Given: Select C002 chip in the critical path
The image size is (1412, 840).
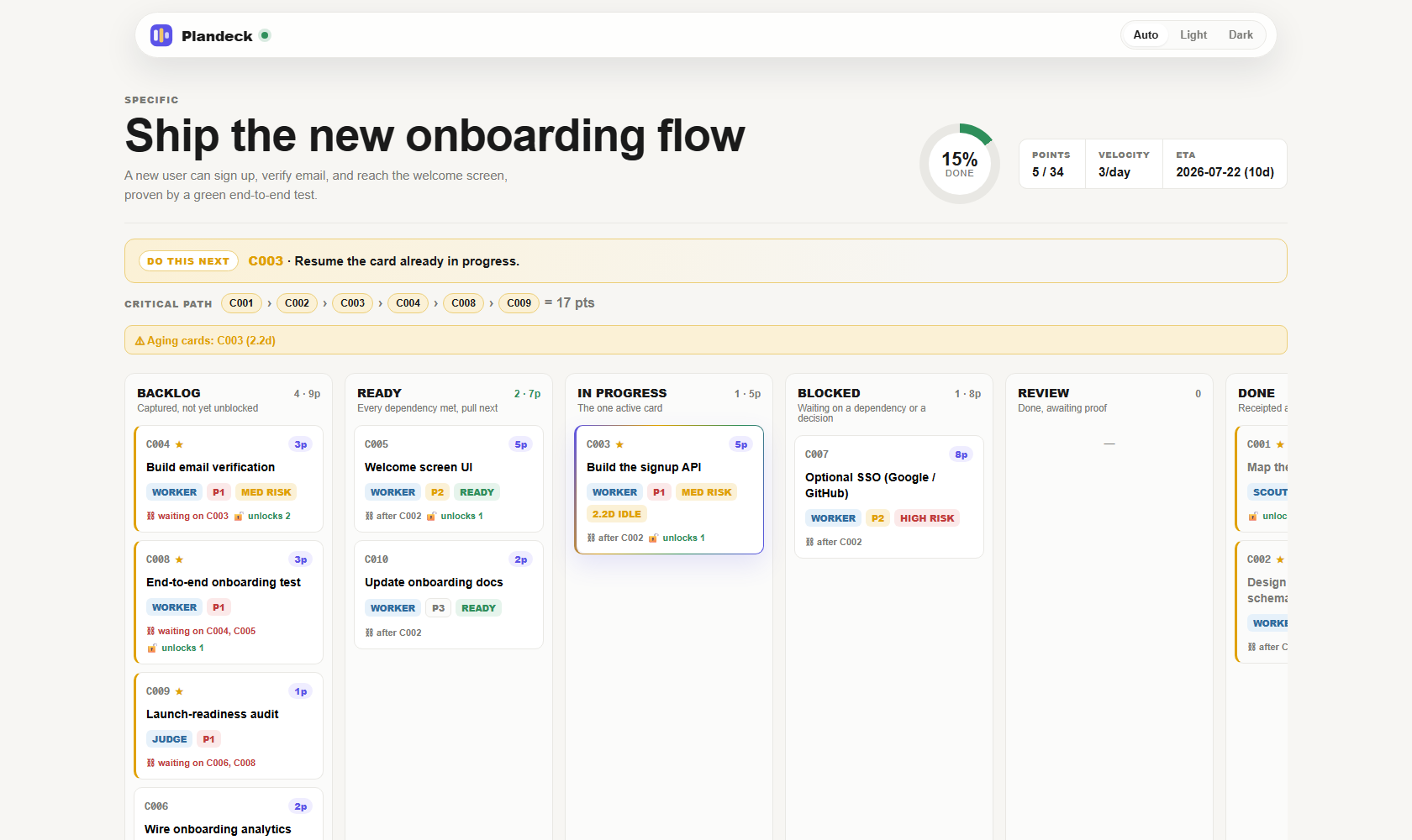Looking at the screenshot, I should pyautogui.click(x=297, y=303).
